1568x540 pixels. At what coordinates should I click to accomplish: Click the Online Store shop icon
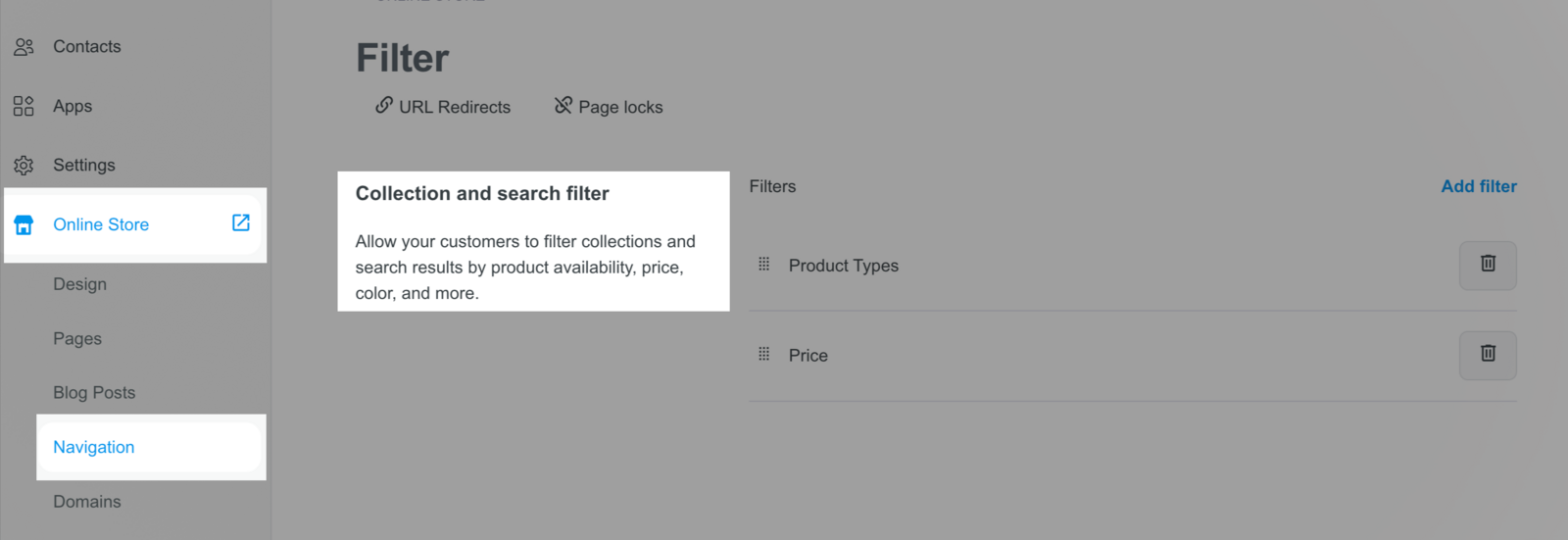pyautogui.click(x=24, y=224)
